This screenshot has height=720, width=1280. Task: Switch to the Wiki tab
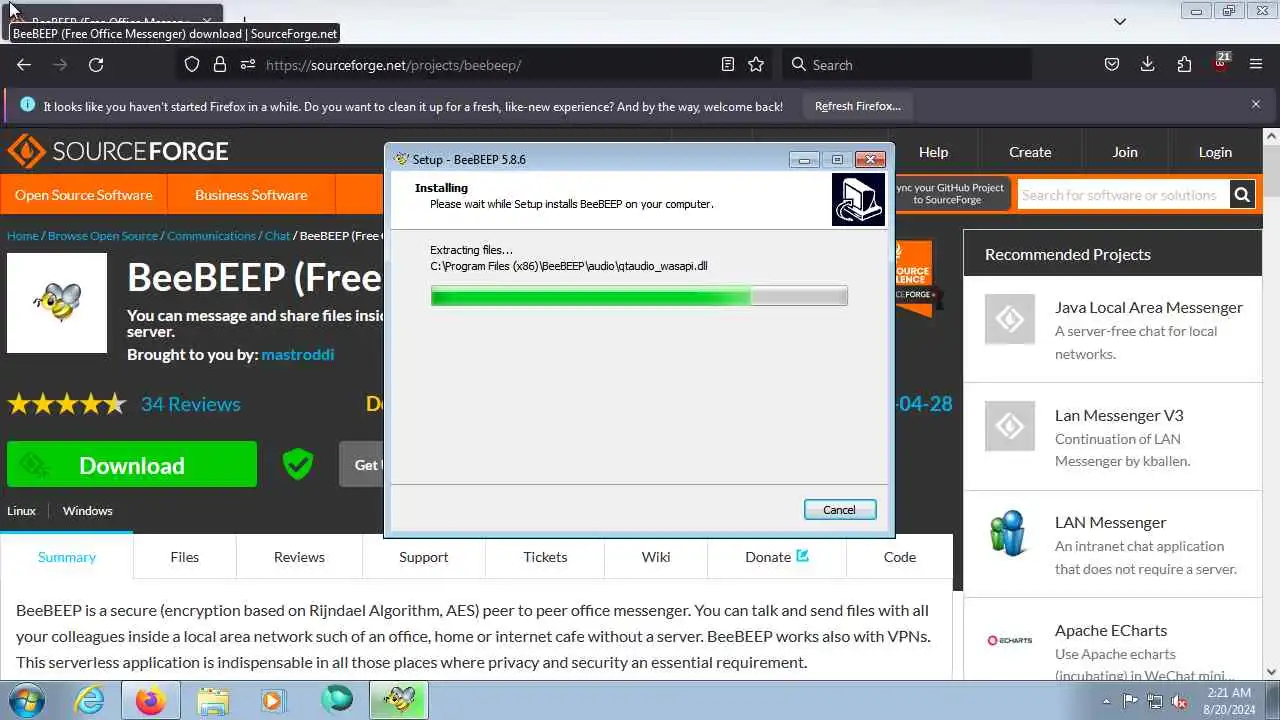656,557
